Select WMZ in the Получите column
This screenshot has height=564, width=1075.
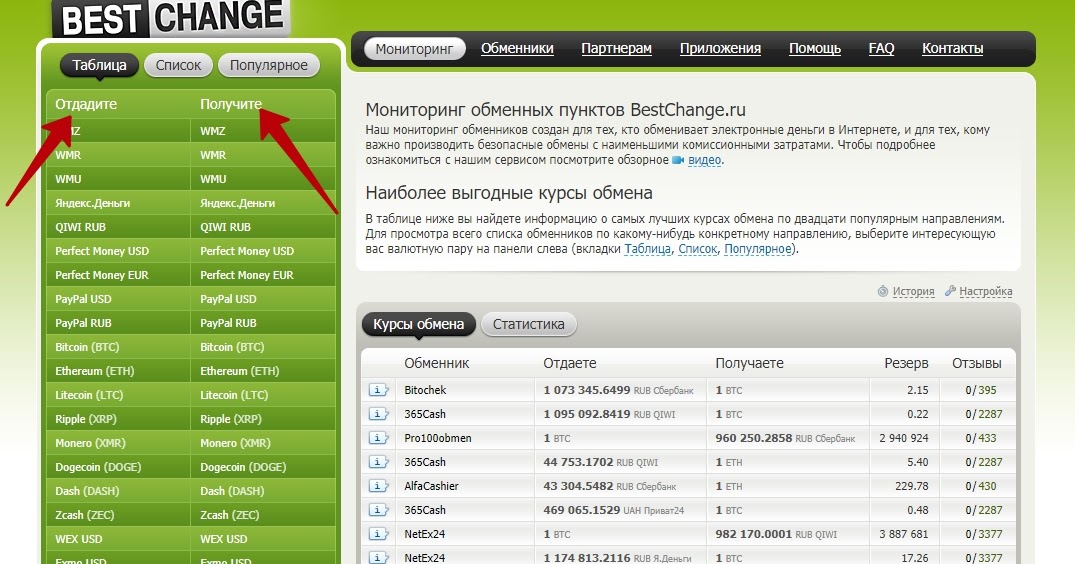[263, 131]
